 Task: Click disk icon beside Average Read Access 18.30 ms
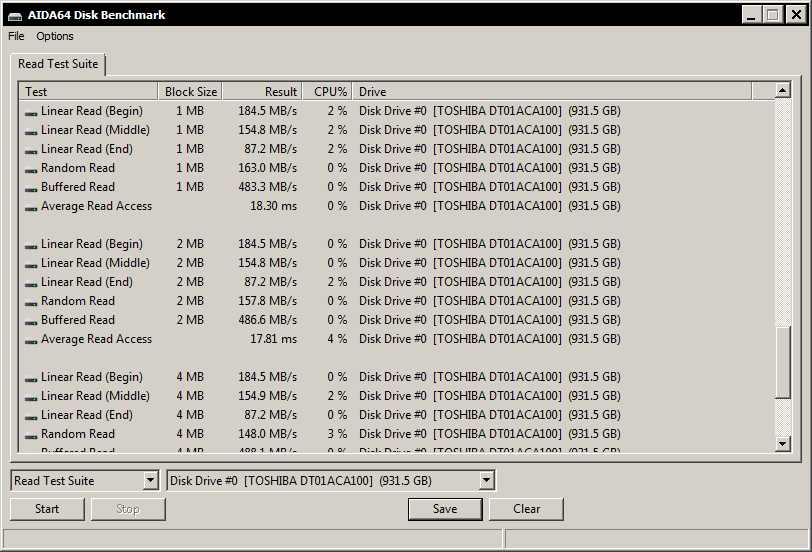(31, 208)
